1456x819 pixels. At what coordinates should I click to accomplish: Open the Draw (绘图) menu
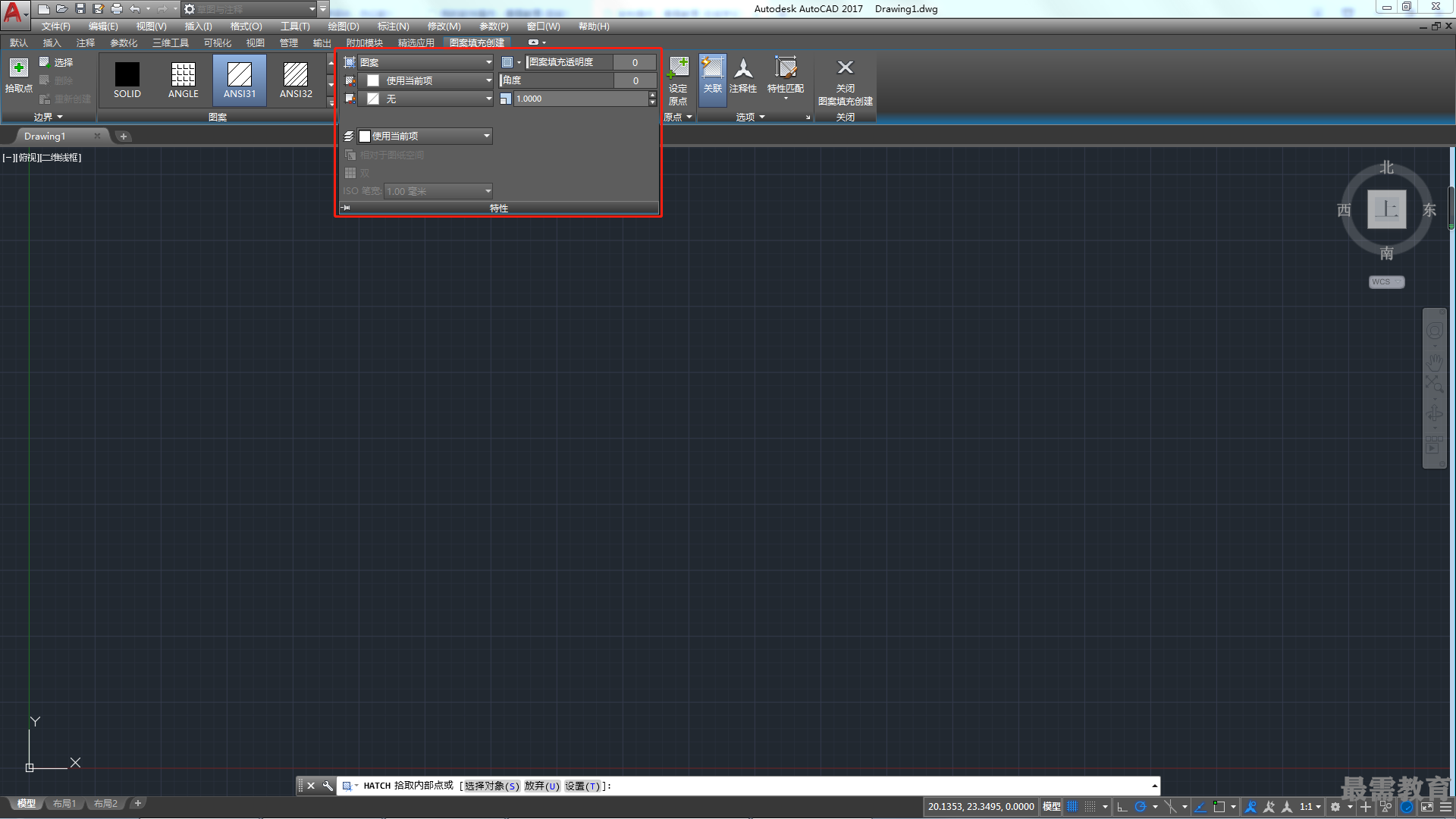344,27
